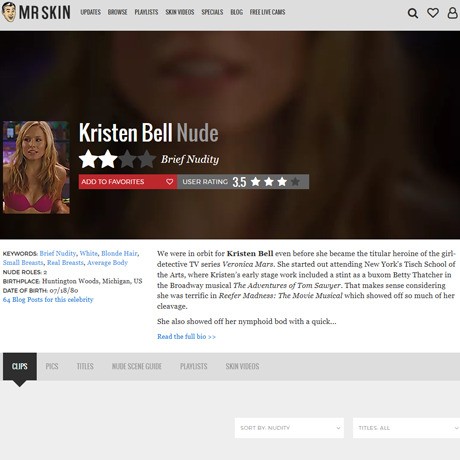Expand the Sort By Nudity dropdown
This screenshot has height=460, width=460.
coord(289,428)
